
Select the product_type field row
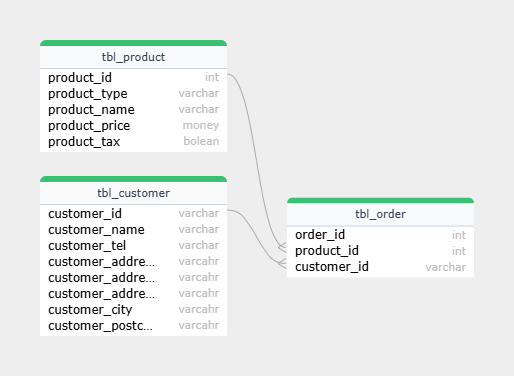[x=133, y=93]
